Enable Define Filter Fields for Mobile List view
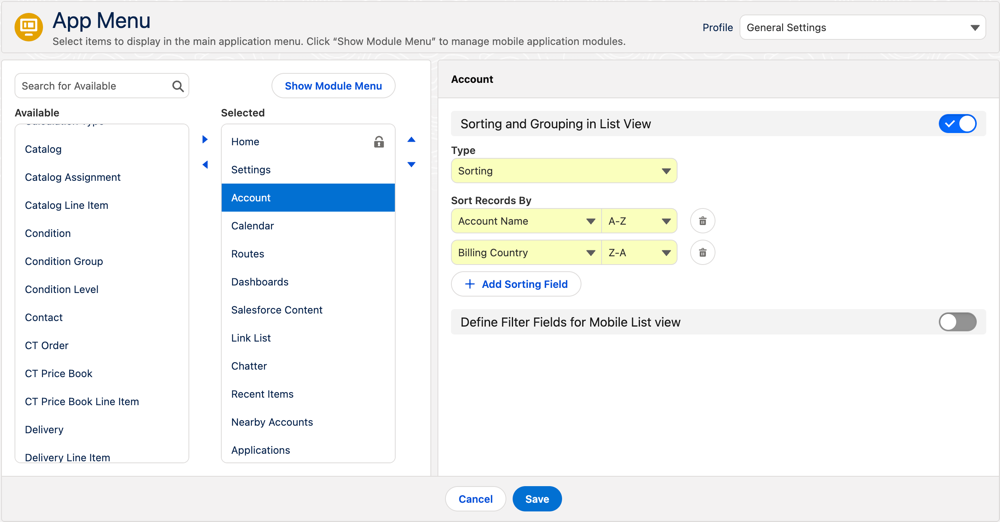The height and width of the screenshot is (522, 1000). [x=957, y=322]
